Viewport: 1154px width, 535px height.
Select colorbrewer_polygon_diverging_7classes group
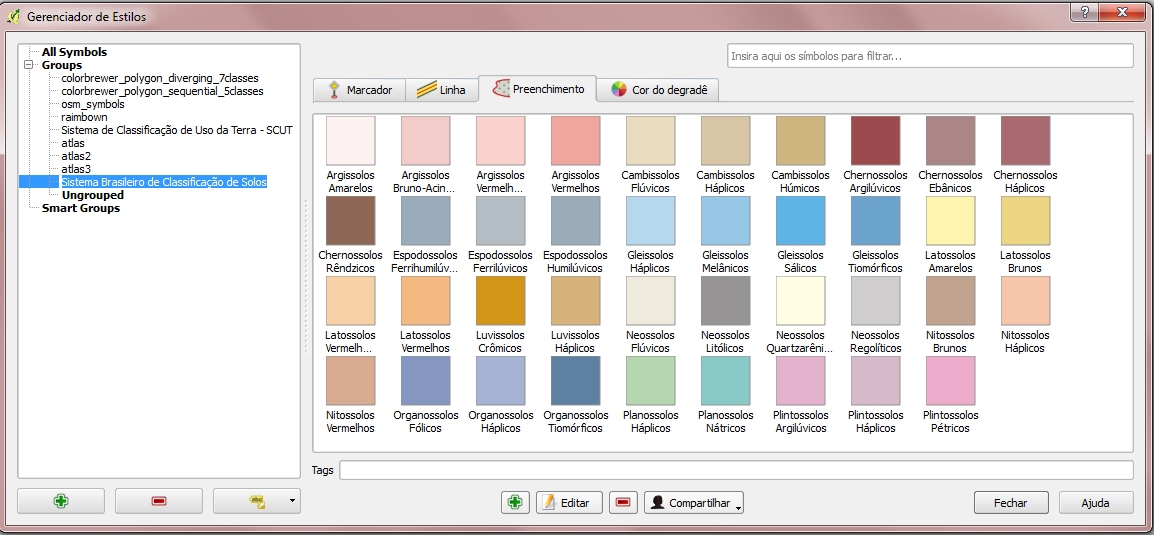160,78
